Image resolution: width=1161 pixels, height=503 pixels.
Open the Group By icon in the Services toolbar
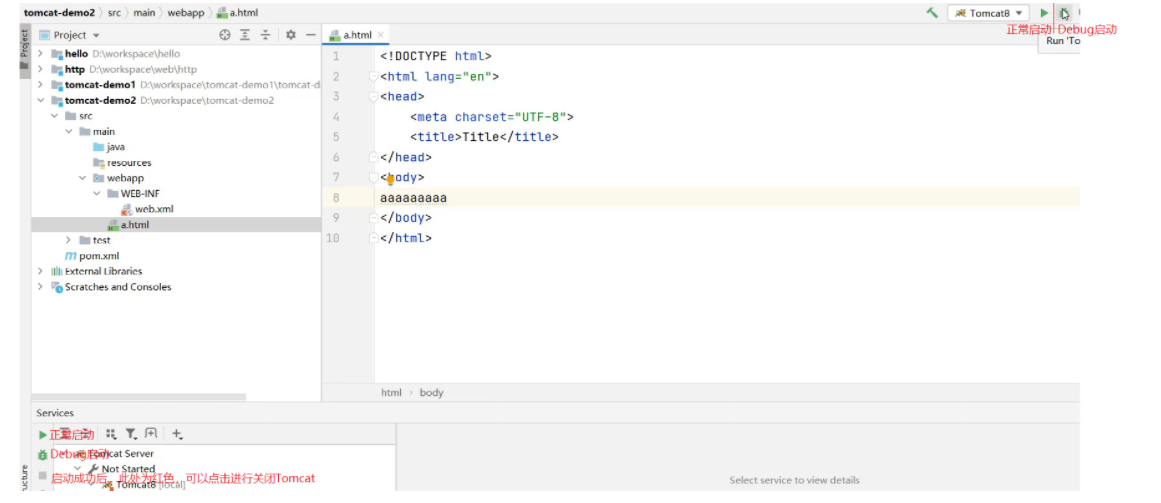coord(111,434)
